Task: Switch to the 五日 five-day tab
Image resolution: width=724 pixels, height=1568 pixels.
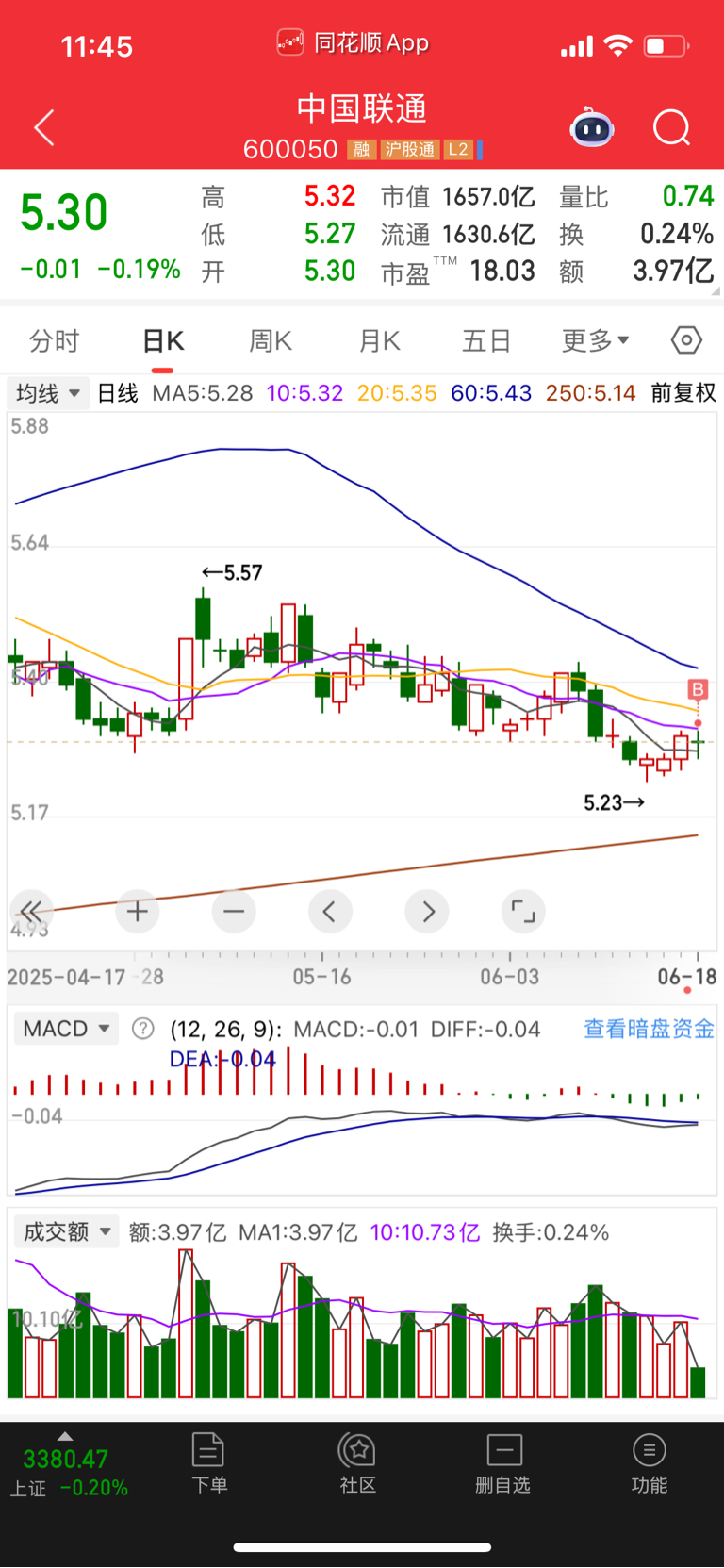Action: 486,340
